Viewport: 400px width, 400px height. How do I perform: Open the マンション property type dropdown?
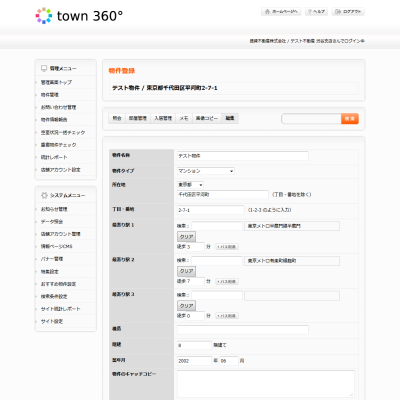pos(206,171)
